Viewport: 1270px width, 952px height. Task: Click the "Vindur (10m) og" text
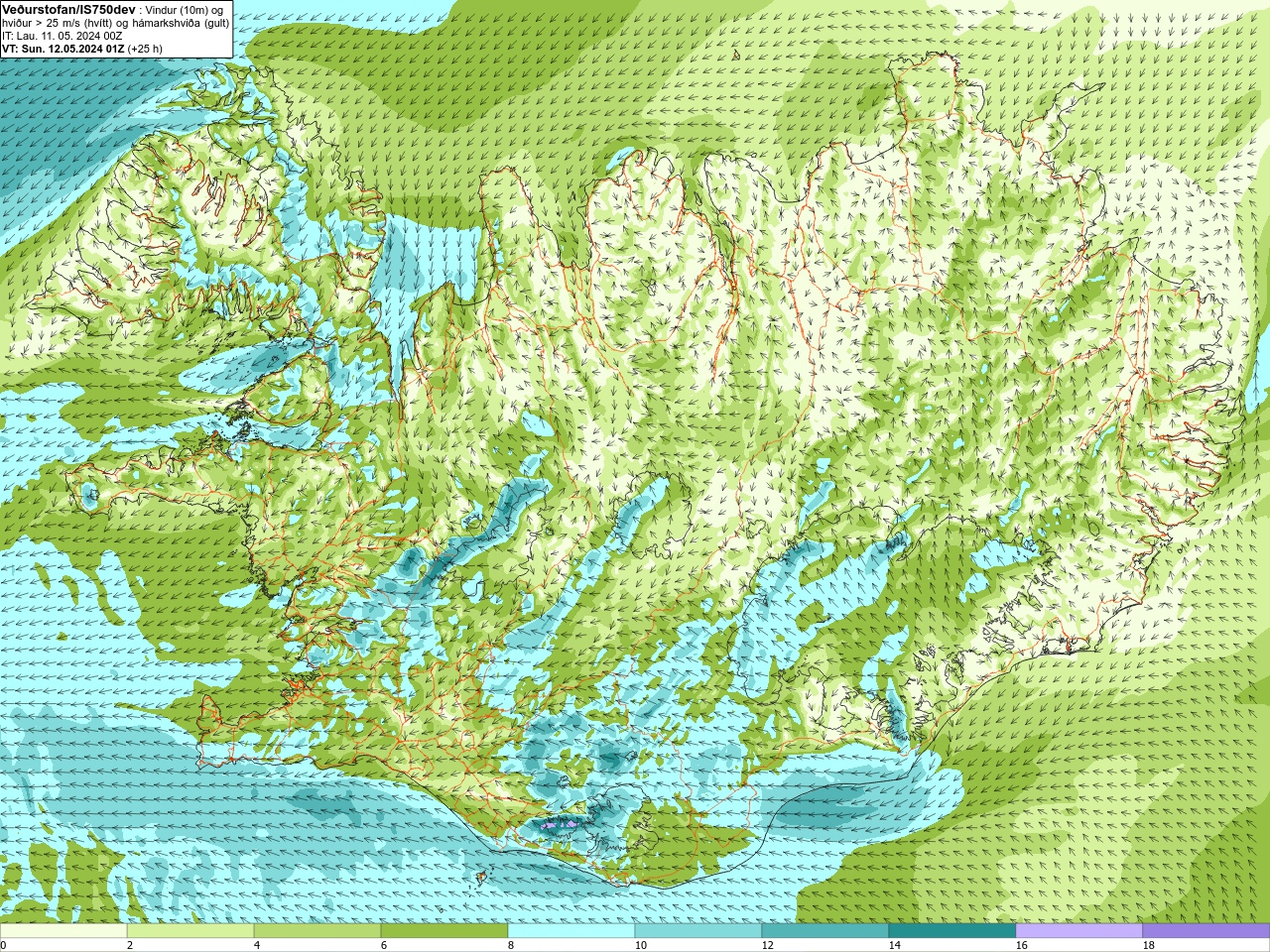(184, 9)
